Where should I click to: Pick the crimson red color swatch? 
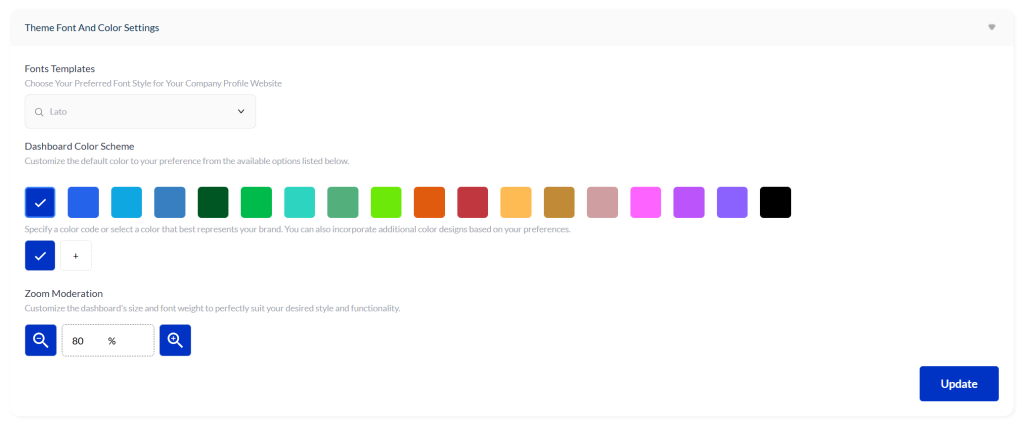472,202
